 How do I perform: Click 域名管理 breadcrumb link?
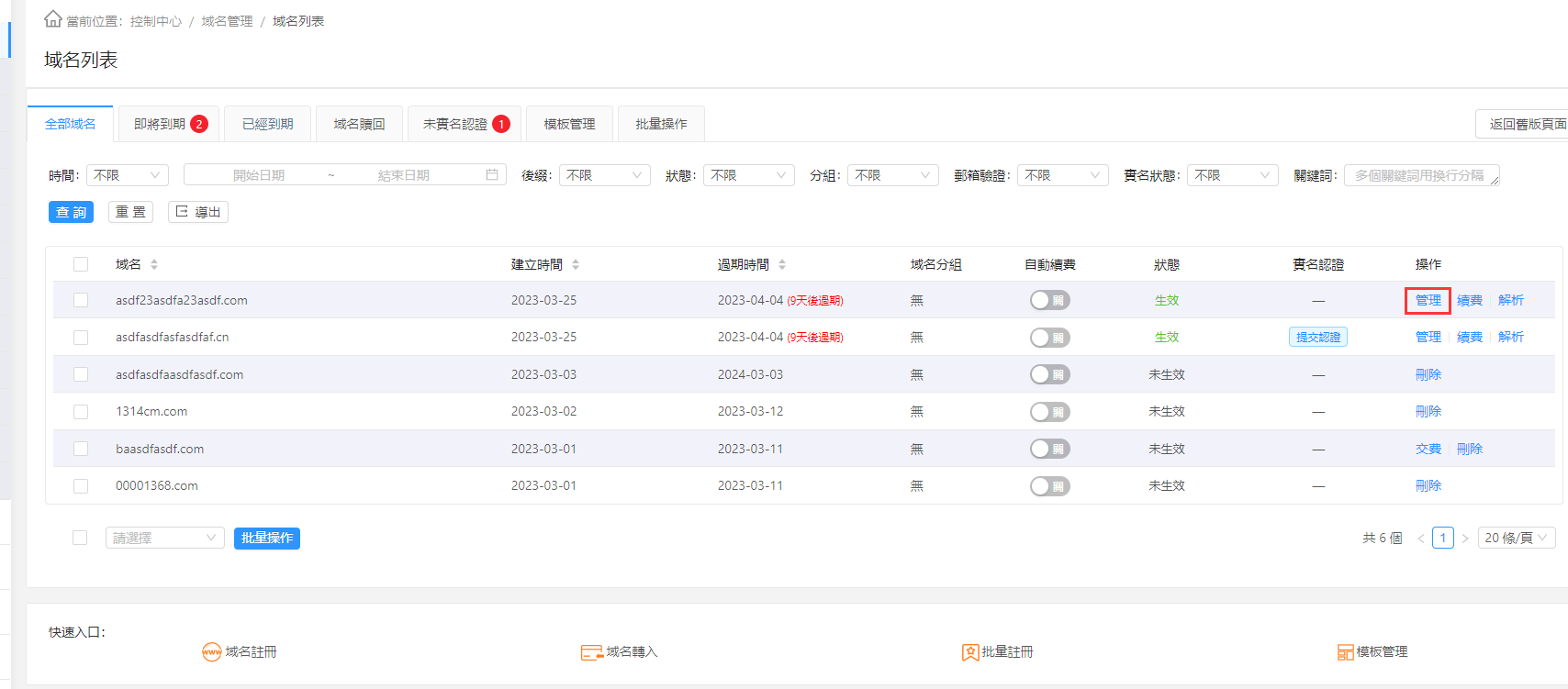coord(227,21)
